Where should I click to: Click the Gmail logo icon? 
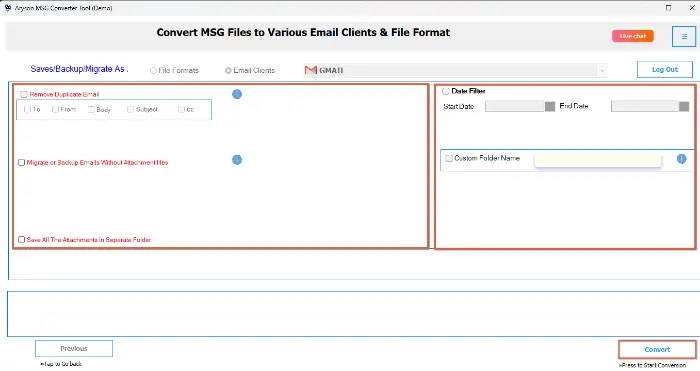point(311,70)
